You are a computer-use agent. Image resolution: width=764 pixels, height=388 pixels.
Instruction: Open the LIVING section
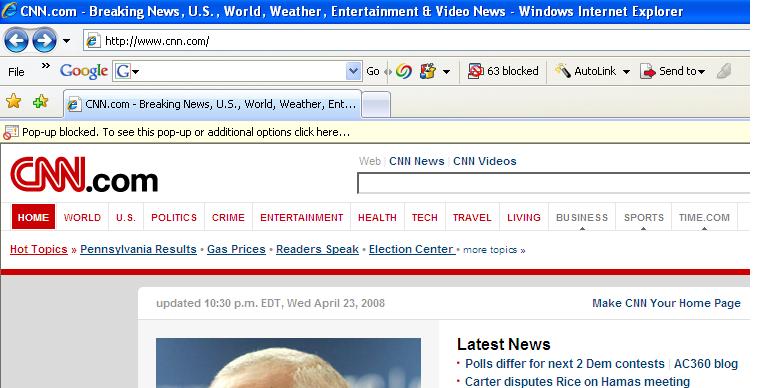coord(524,217)
